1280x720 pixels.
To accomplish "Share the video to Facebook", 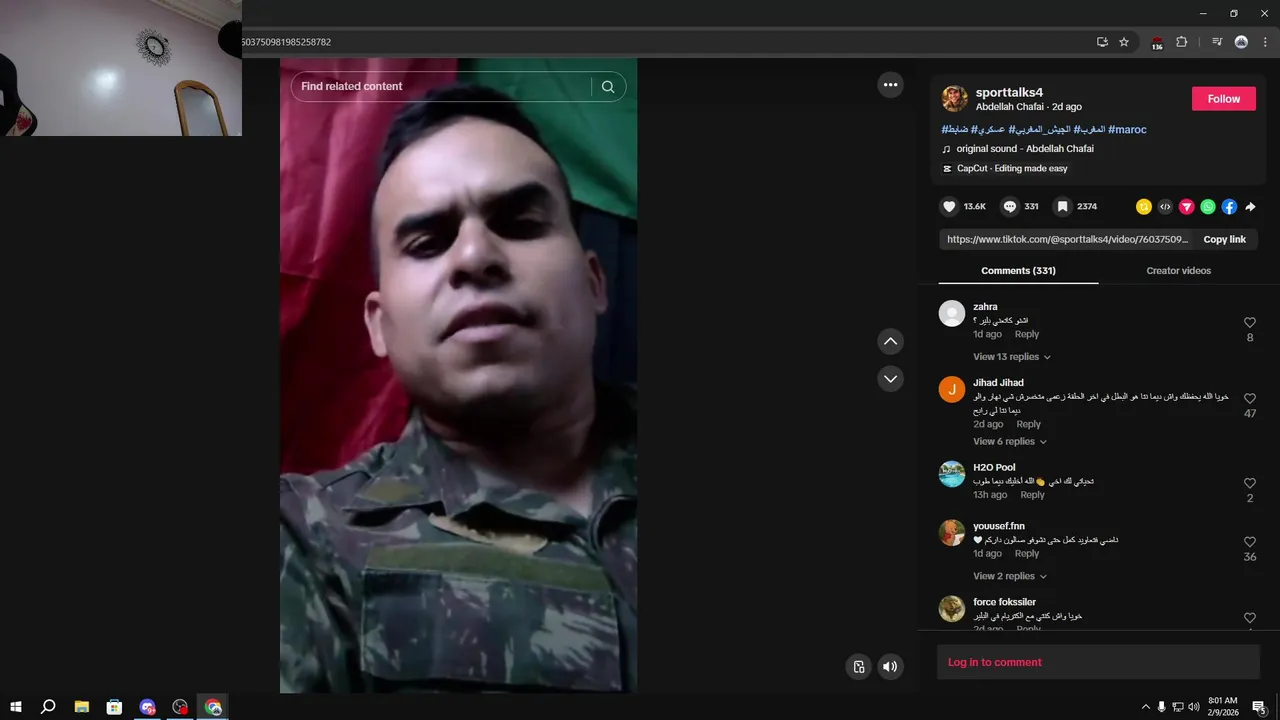I will (1229, 207).
